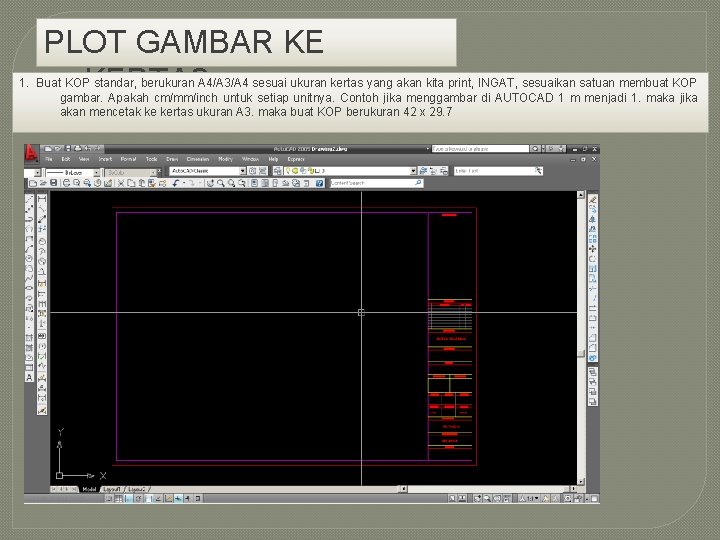This screenshot has height=540, width=720.
Task: Select the Zoom Window tool
Action: (x=231, y=183)
